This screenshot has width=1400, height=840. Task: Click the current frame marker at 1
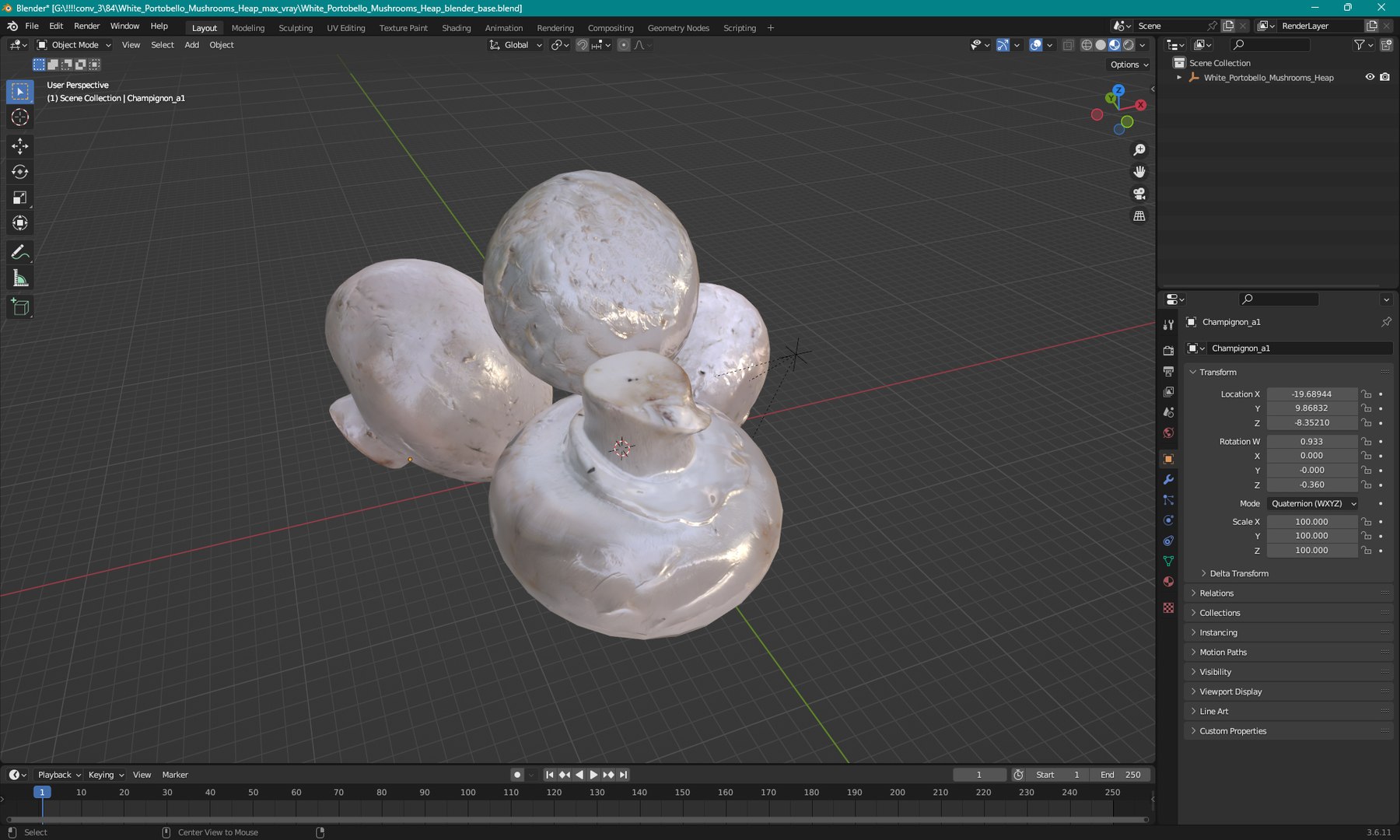tap(42, 792)
